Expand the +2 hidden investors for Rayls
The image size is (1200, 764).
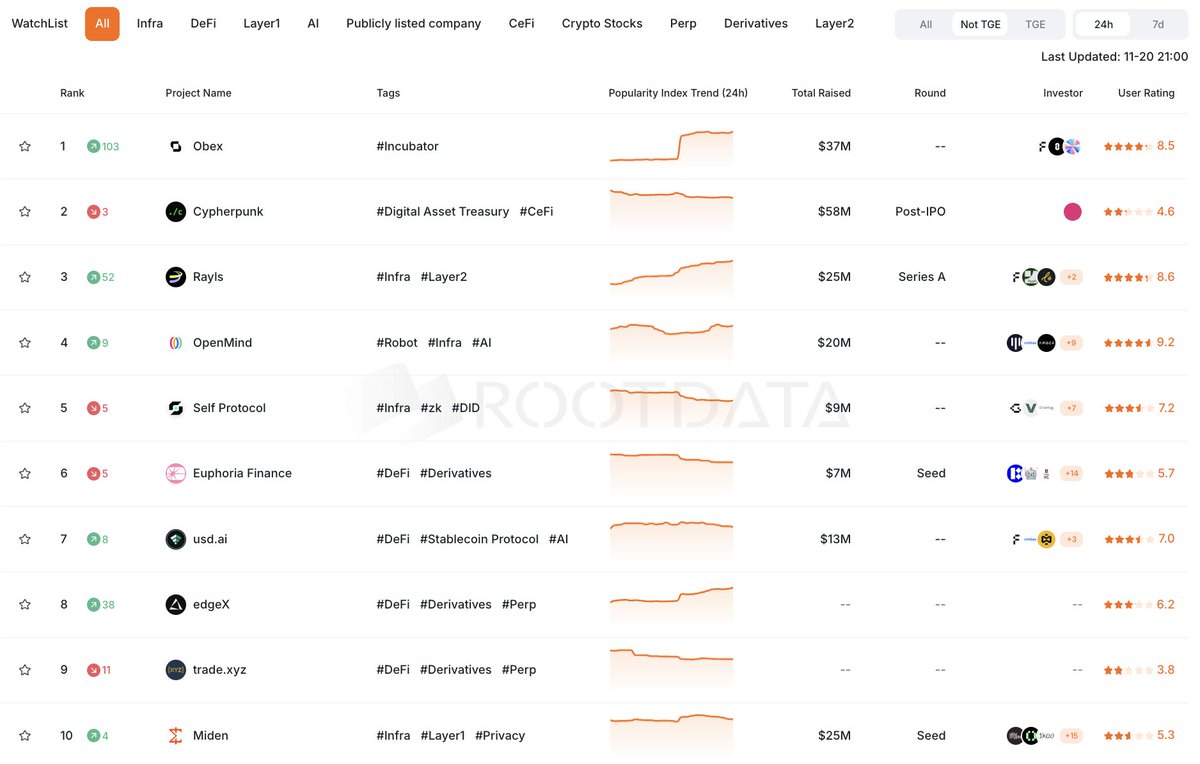[1071, 277]
